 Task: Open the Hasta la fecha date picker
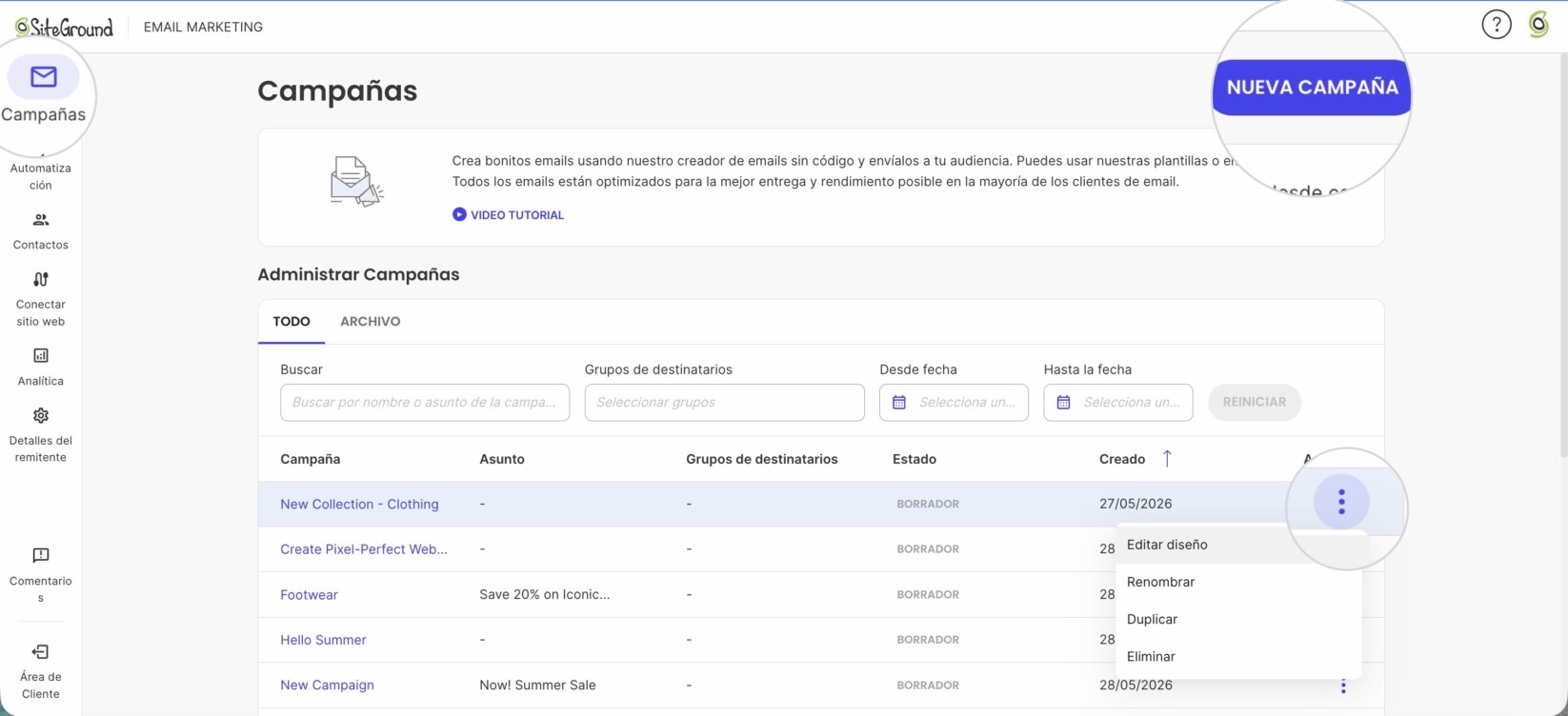click(1118, 403)
